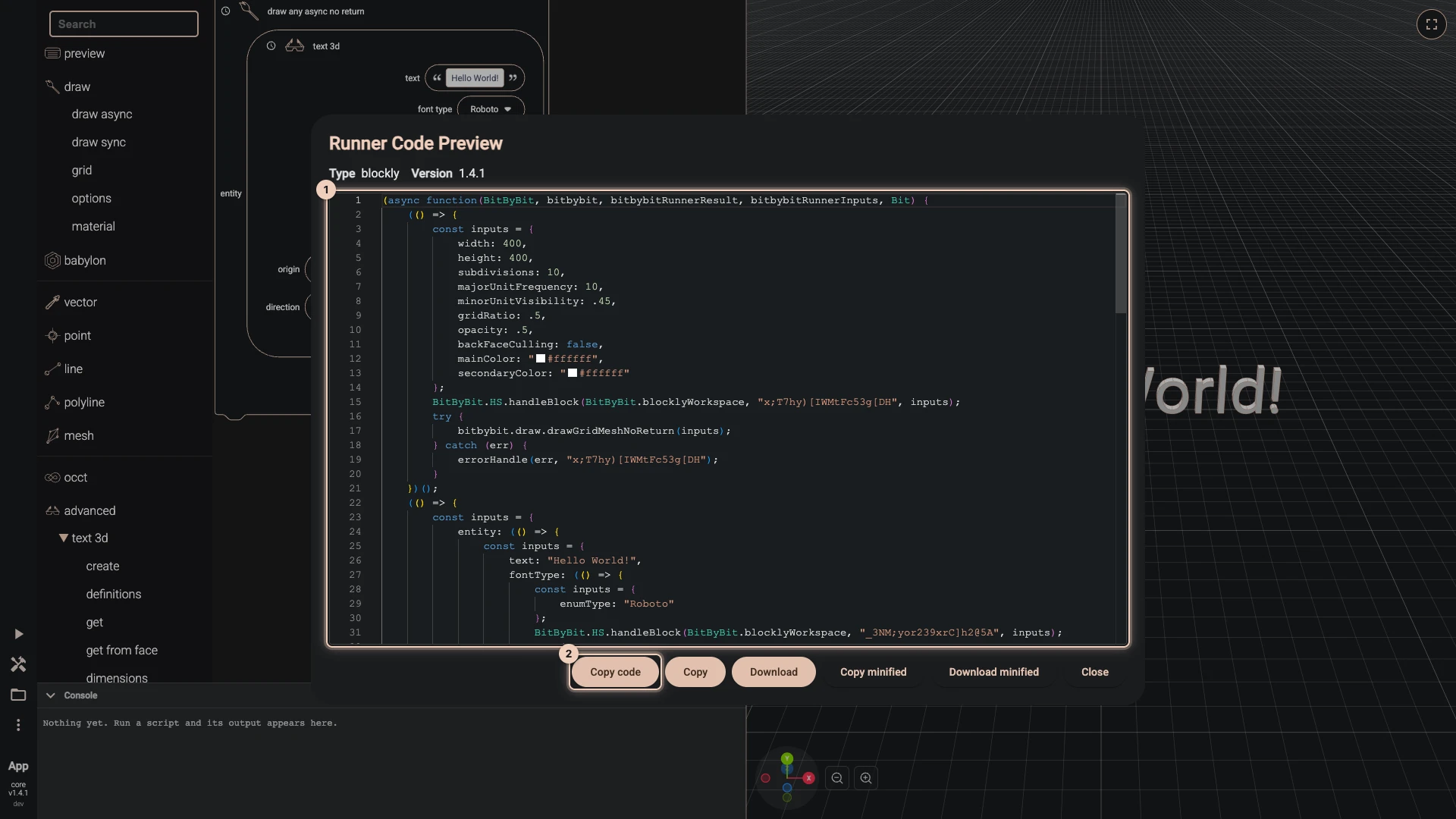Click the preview category icon
Viewport: 1456px width, 819px height.
pos(52,53)
